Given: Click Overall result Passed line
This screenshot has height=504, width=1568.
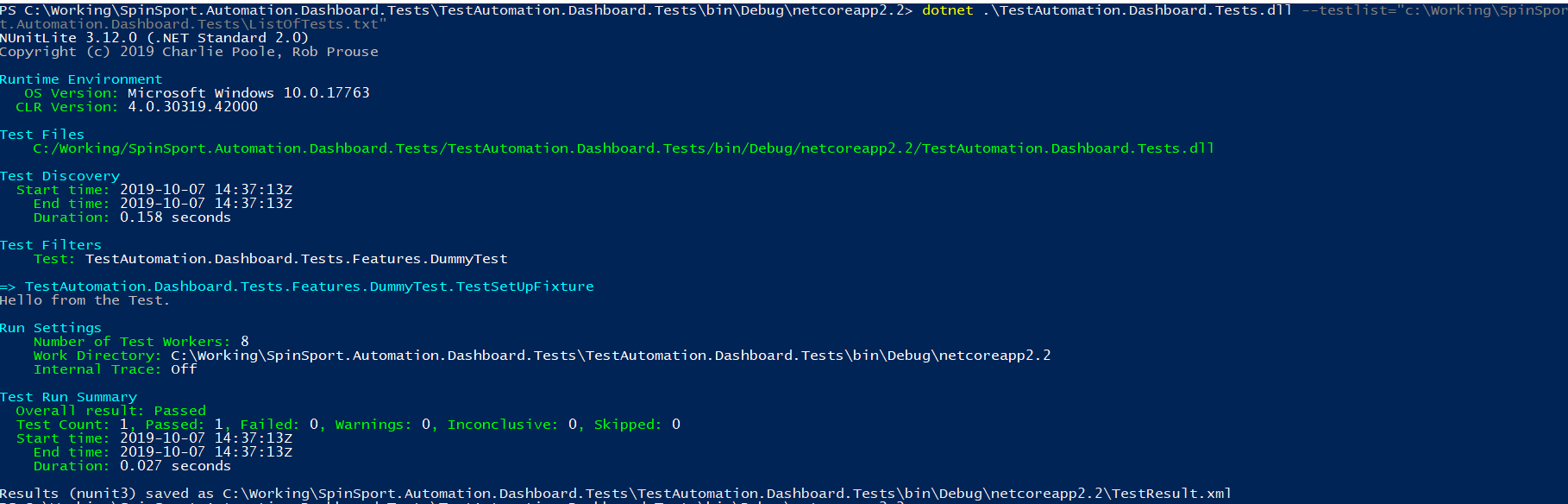Looking at the screenshot, I should 110,411.
